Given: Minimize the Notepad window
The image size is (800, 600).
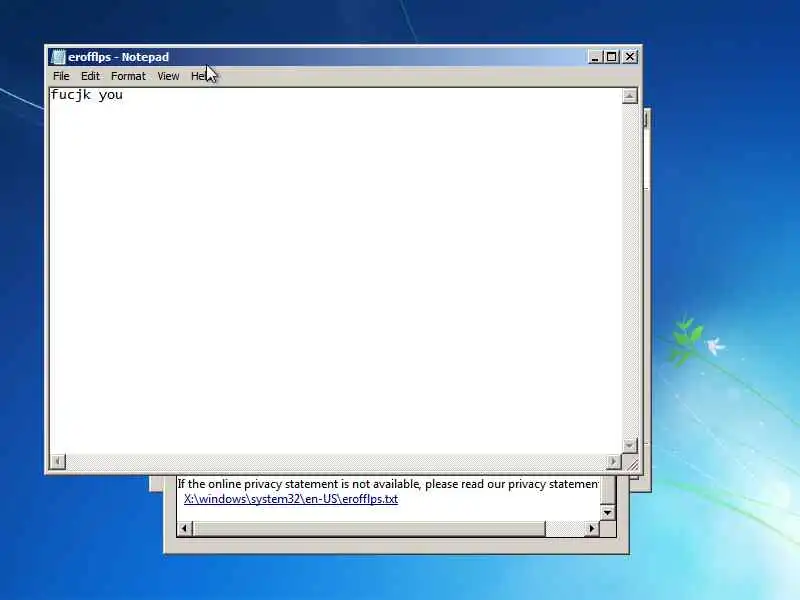Looking at the screenshot, I should point(594,57).
